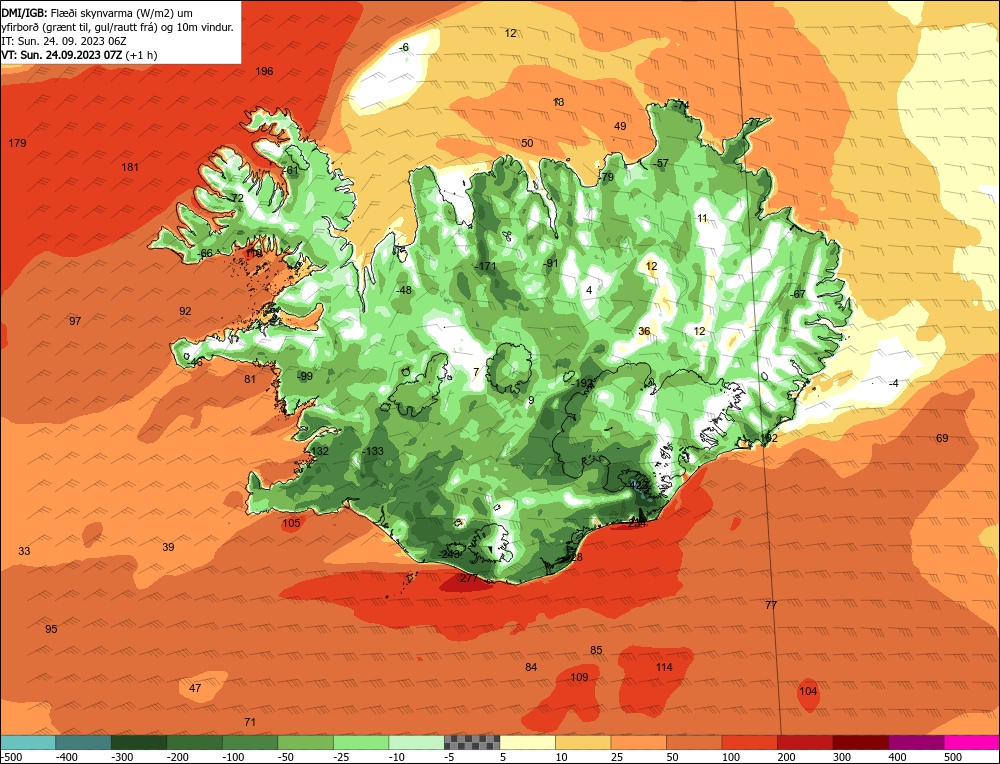Image resolution: width=1000 pixels, height=764 pixels.
Task: Click the flux value -171 in north Iceland
Action: coord(485,266)
